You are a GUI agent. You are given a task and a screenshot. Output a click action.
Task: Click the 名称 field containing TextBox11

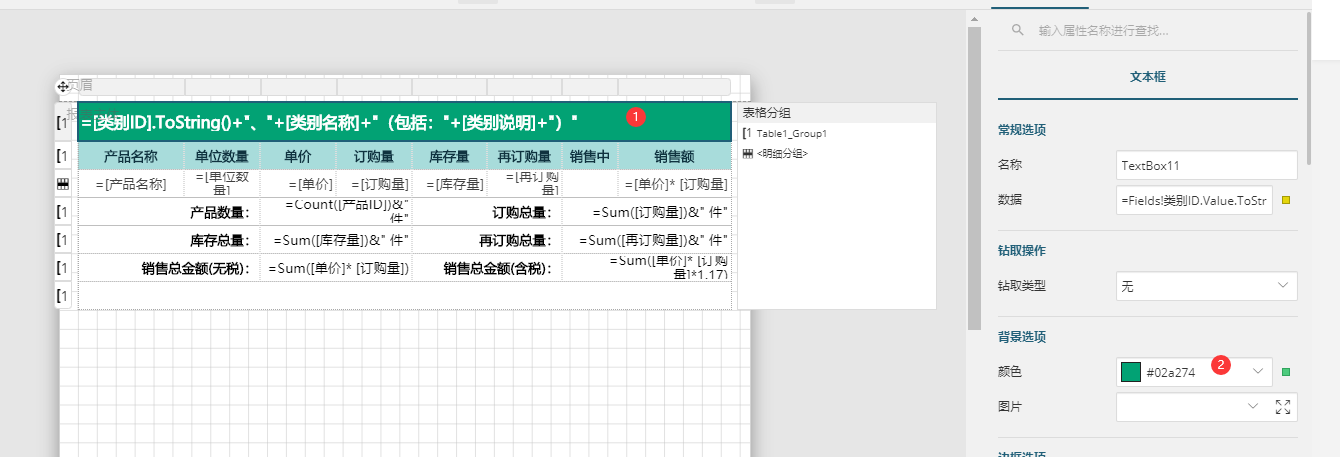tap(1207, 164)
